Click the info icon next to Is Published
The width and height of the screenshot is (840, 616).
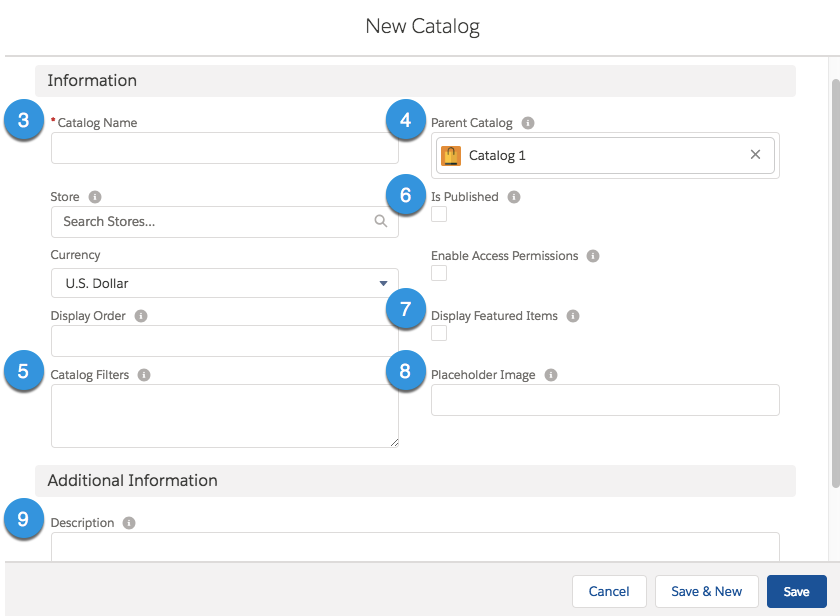coord(514,197)
